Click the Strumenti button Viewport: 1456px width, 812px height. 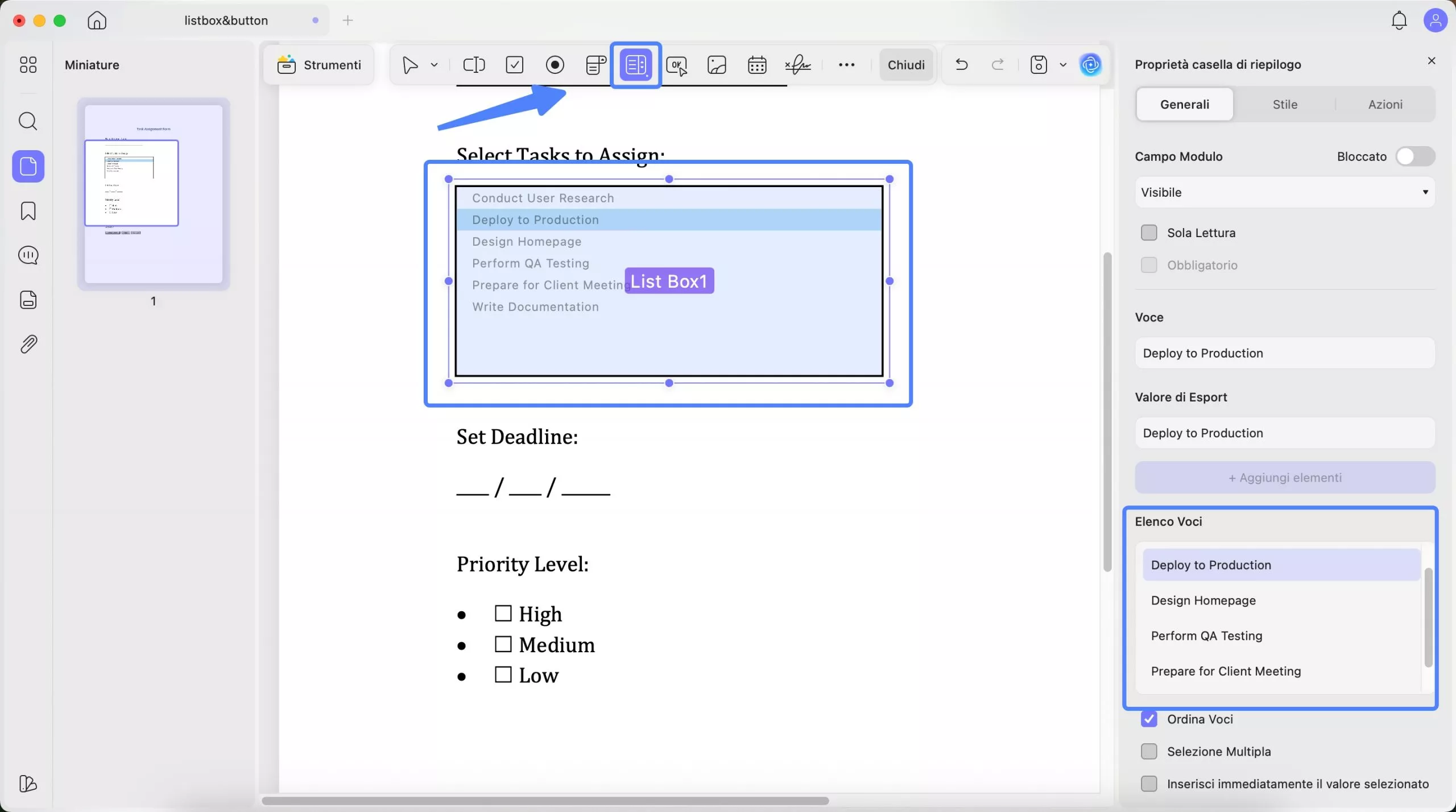pos(319,65)
